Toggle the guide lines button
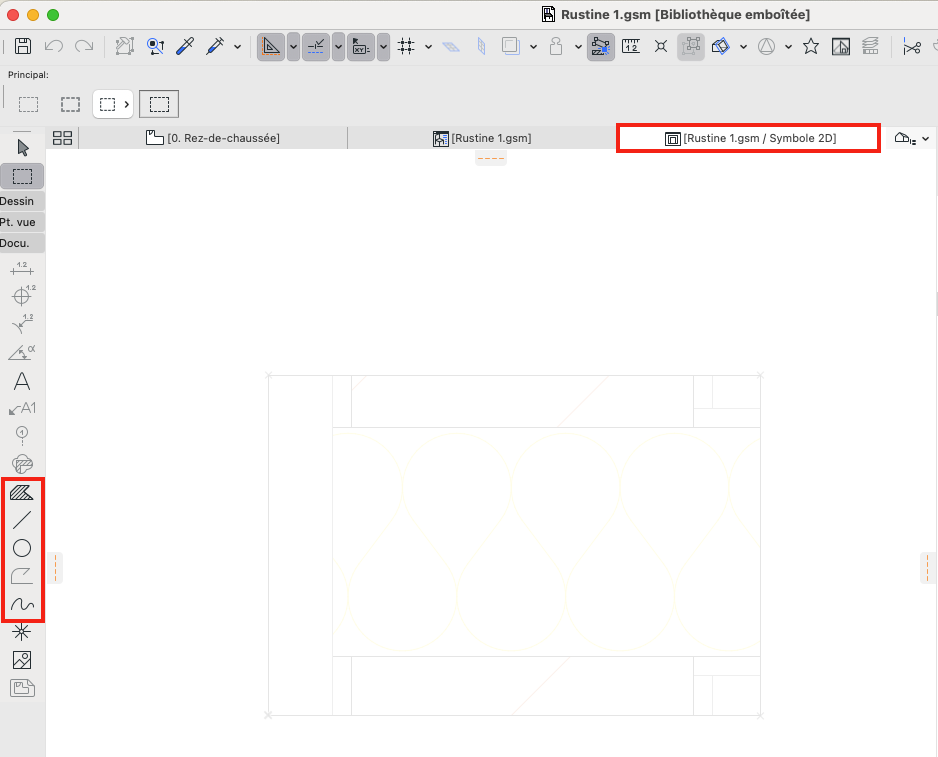 (270, 47)
